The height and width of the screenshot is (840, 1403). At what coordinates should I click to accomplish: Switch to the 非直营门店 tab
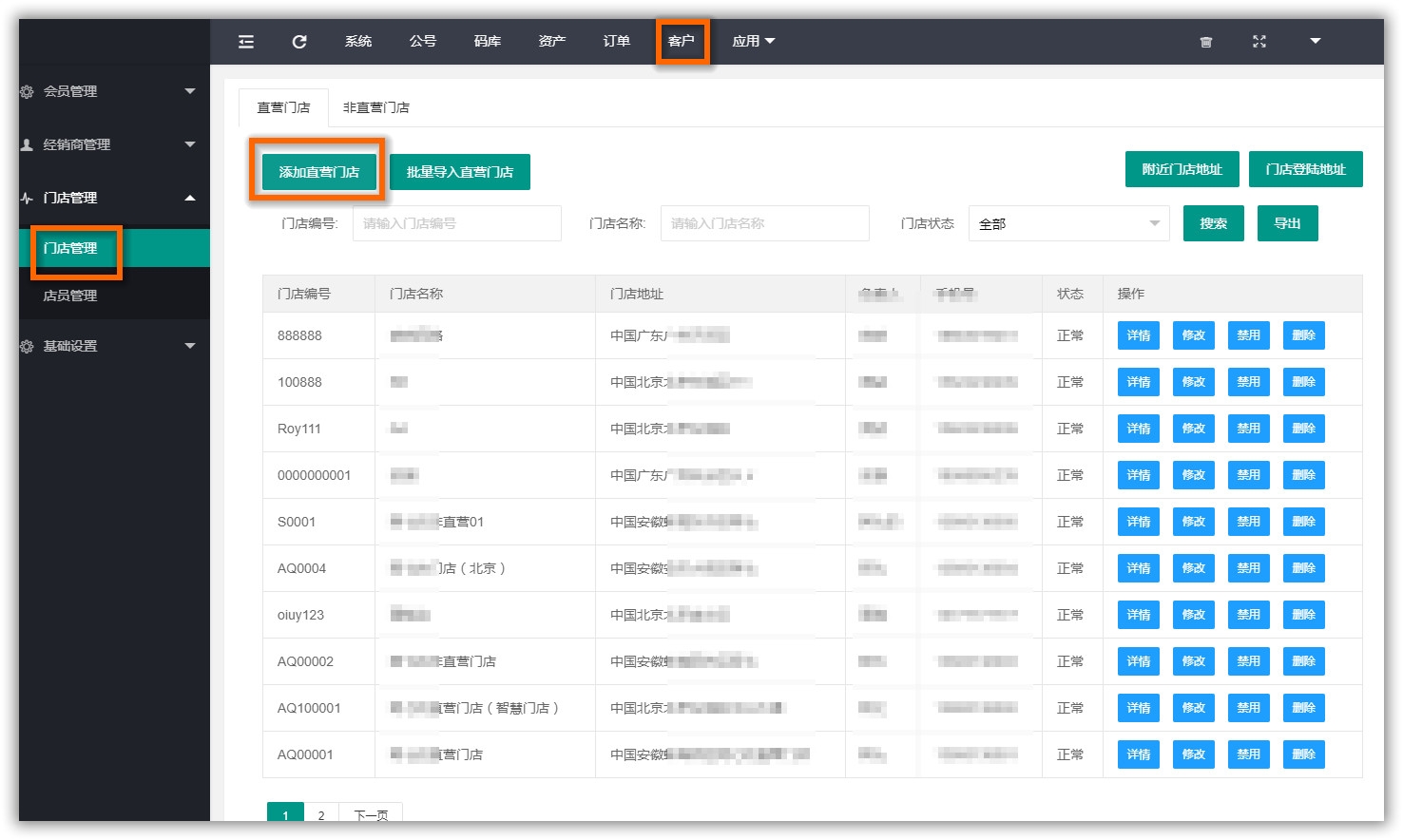point(376,107)
